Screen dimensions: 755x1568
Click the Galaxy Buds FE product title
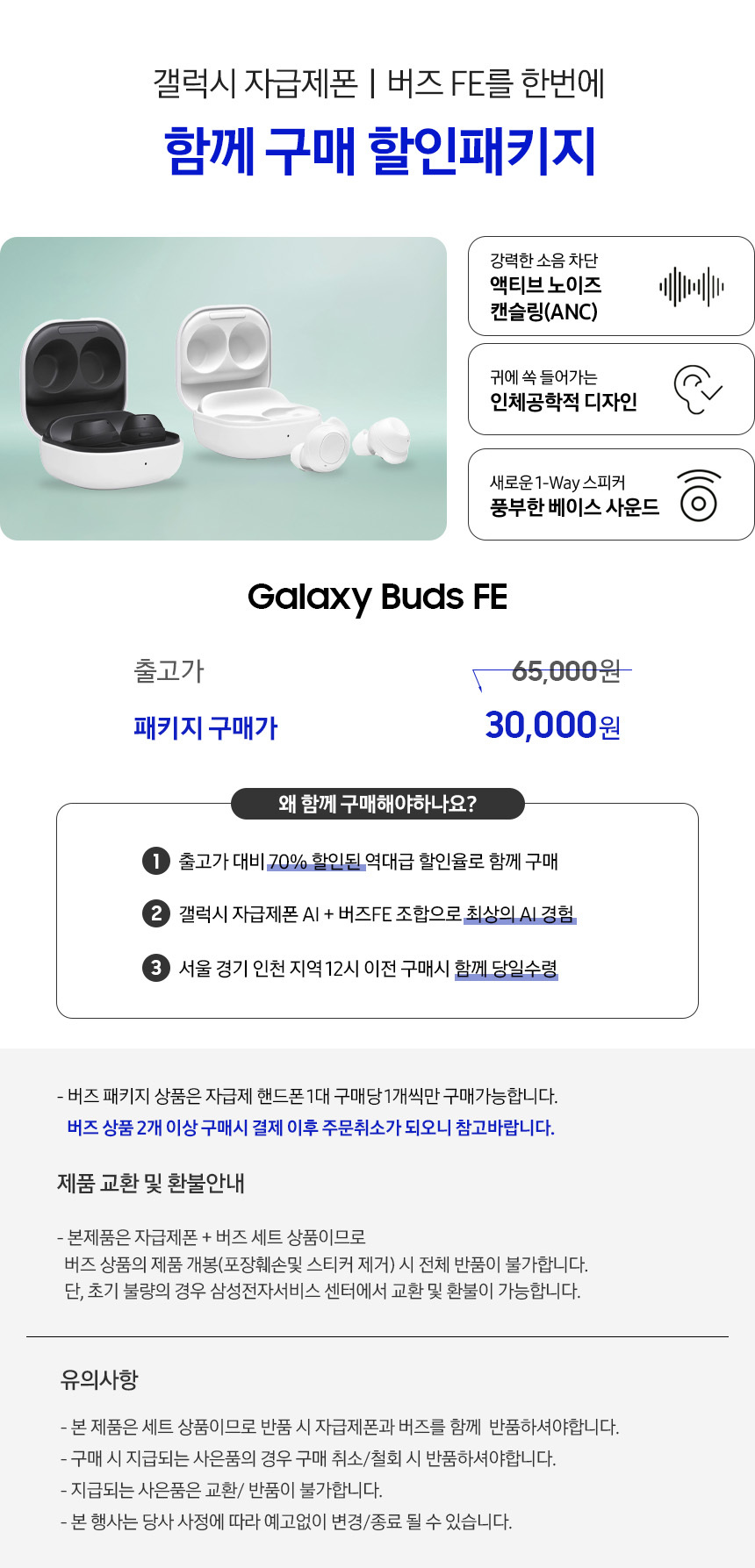(x=377, y=597)
